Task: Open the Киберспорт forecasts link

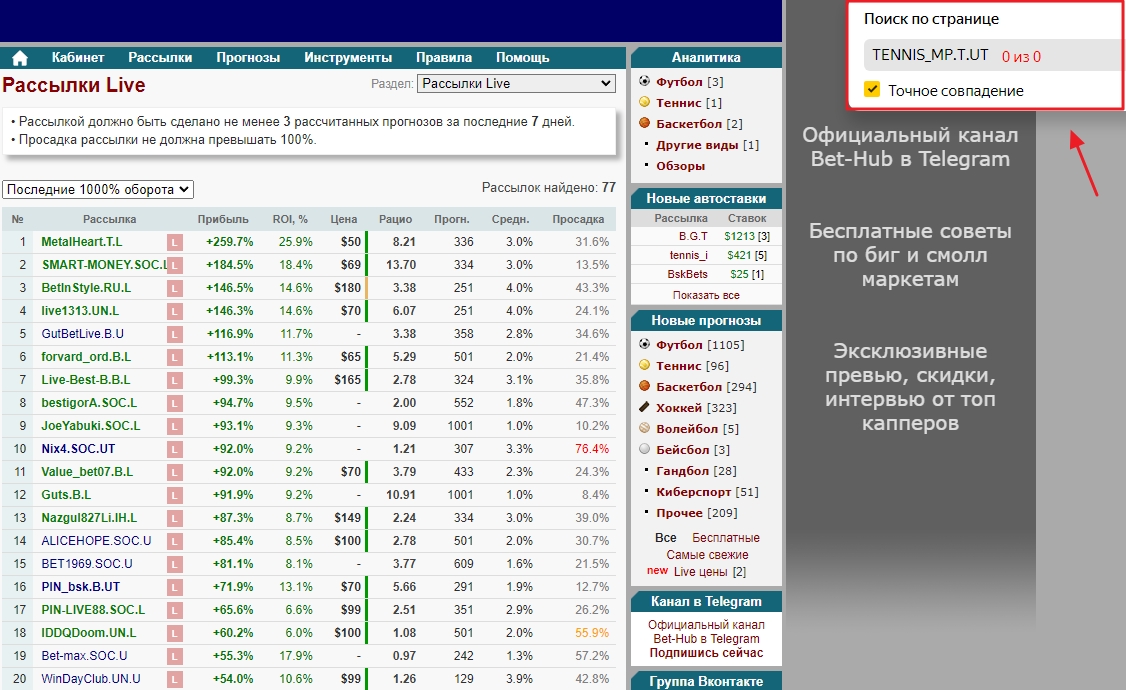Action: point(693,492)
